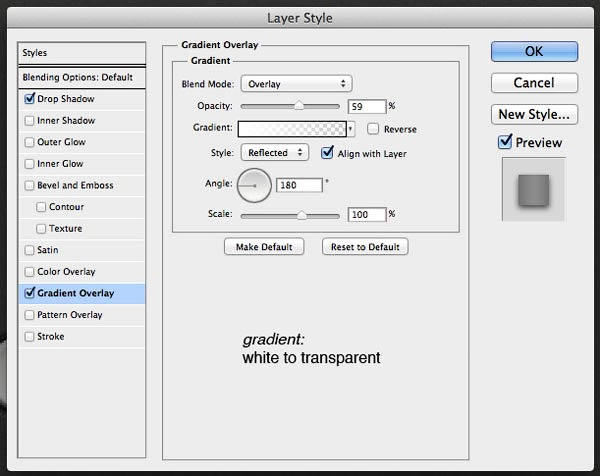Click the New Style... button

click(535, 114)
